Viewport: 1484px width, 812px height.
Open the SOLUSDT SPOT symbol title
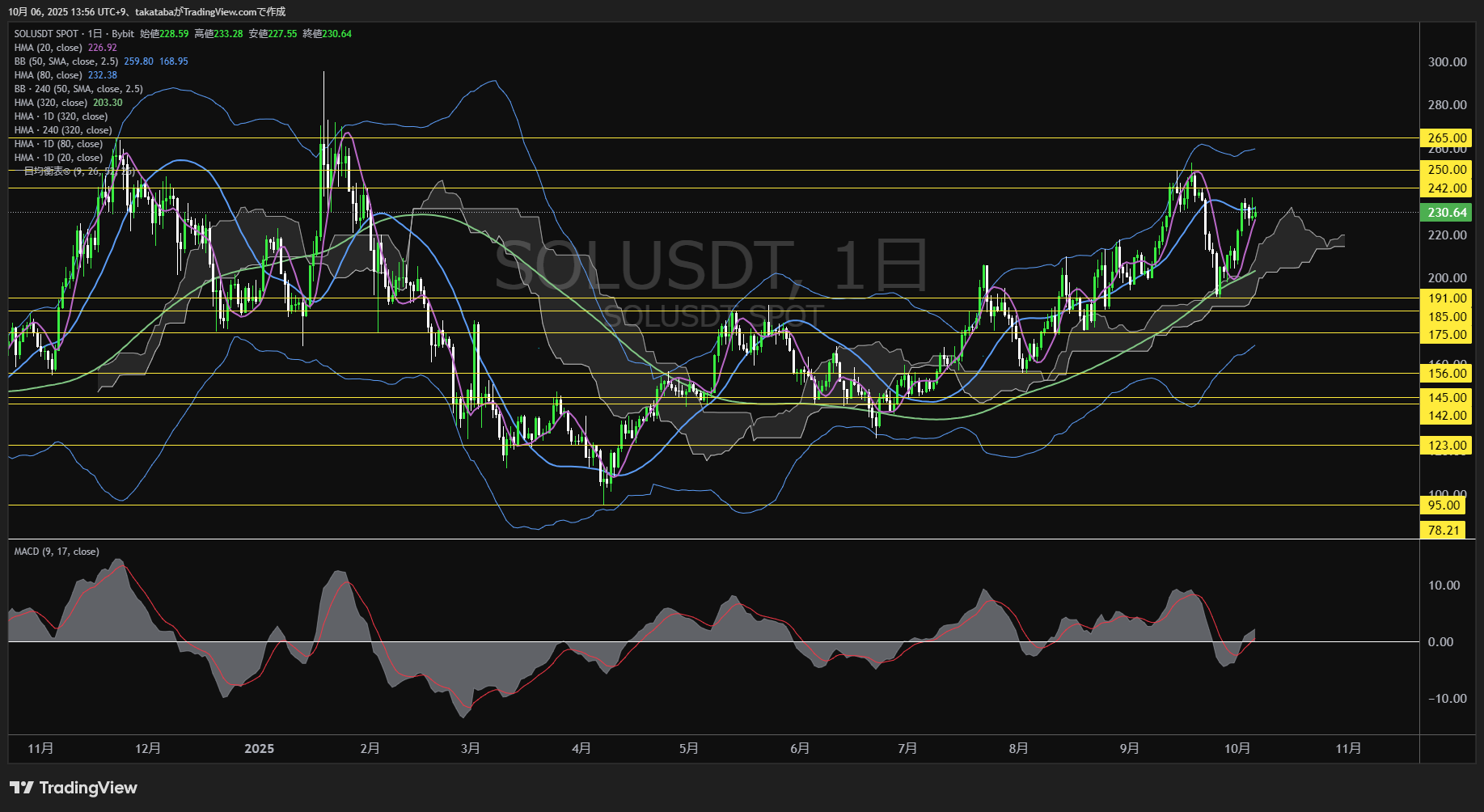(x=46, y=34)
